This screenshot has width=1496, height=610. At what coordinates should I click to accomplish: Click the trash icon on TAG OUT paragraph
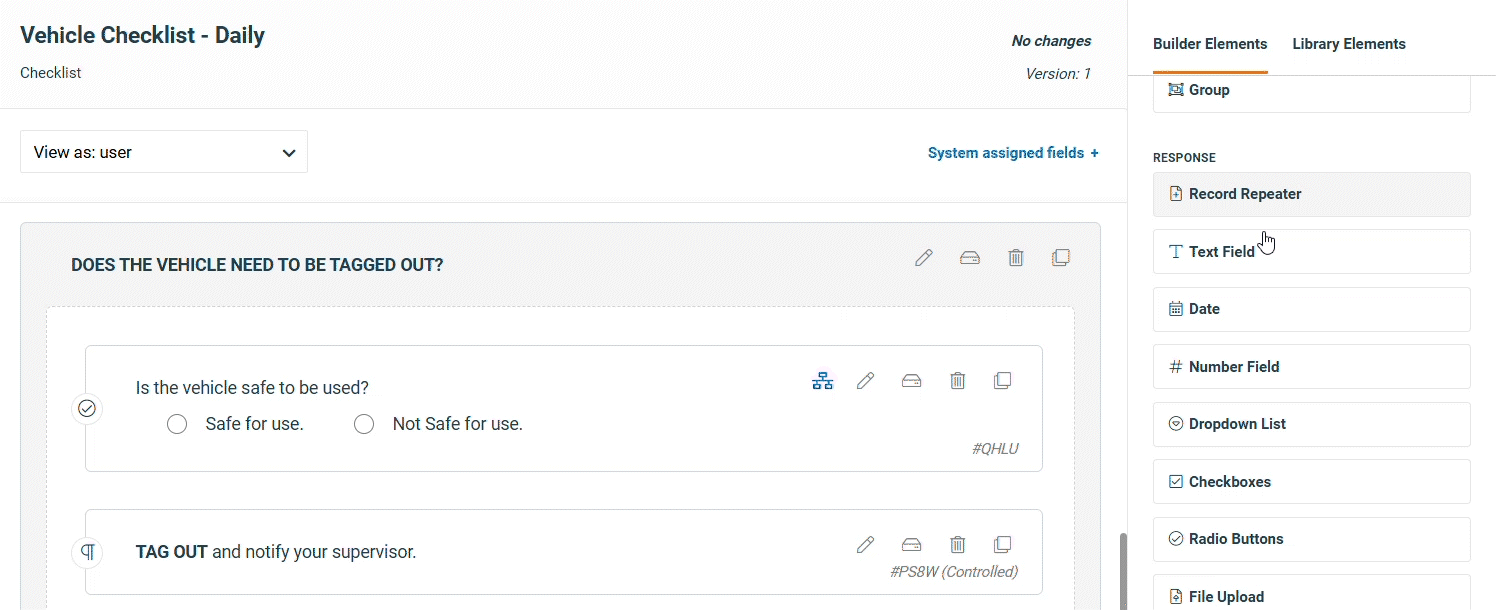click(x=958, y=545)
